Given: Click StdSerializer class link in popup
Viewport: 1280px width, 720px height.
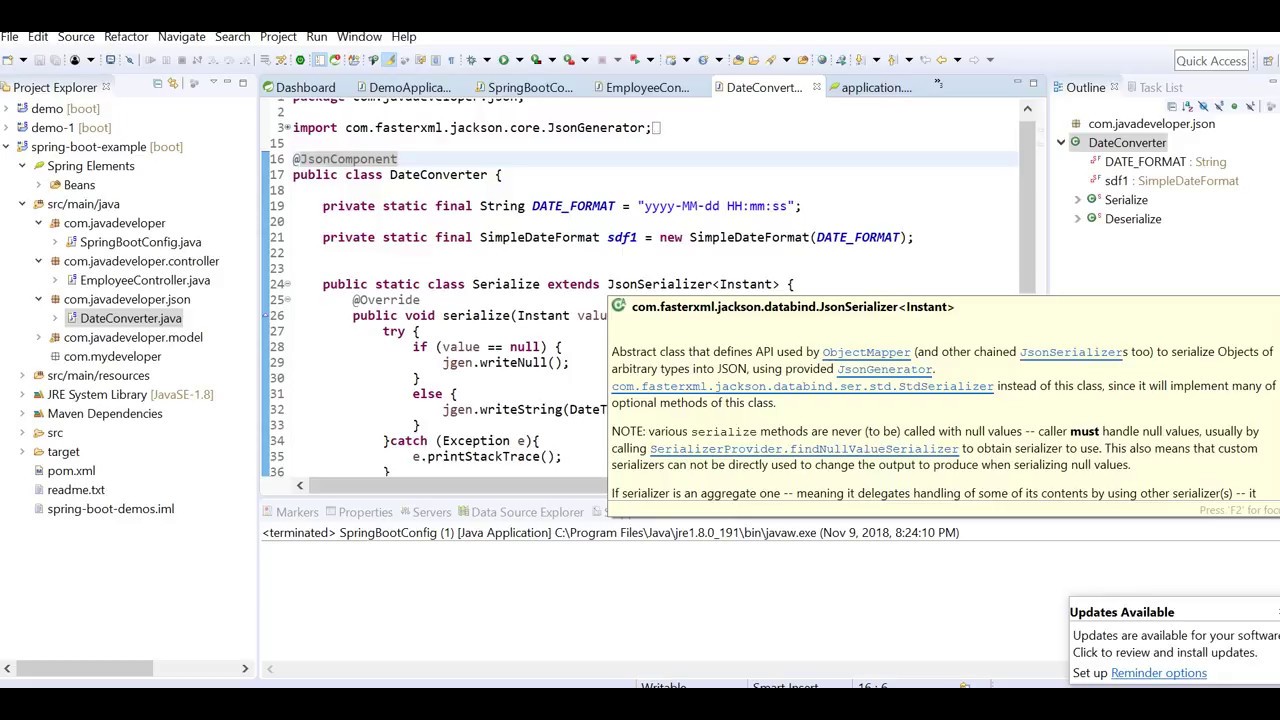Looking at the screenshot, I should (802, 386).
